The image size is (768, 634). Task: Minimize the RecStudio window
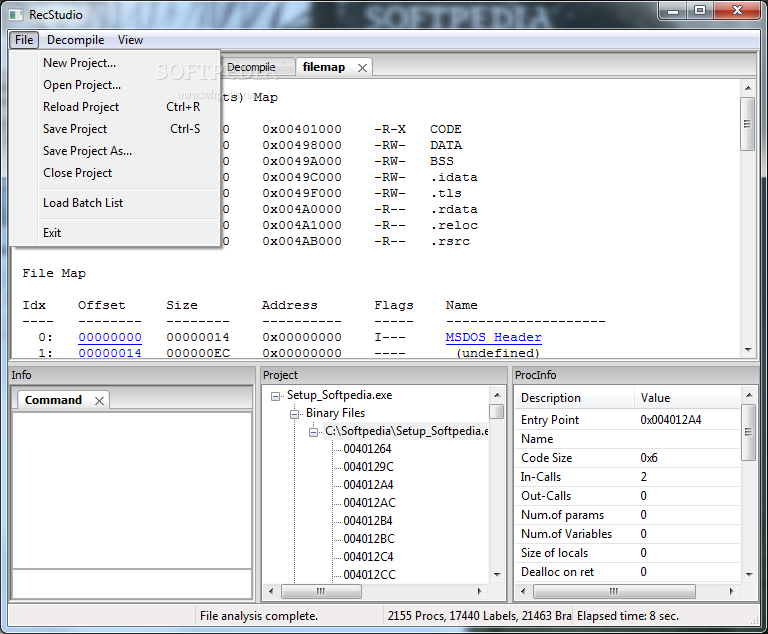673,11
